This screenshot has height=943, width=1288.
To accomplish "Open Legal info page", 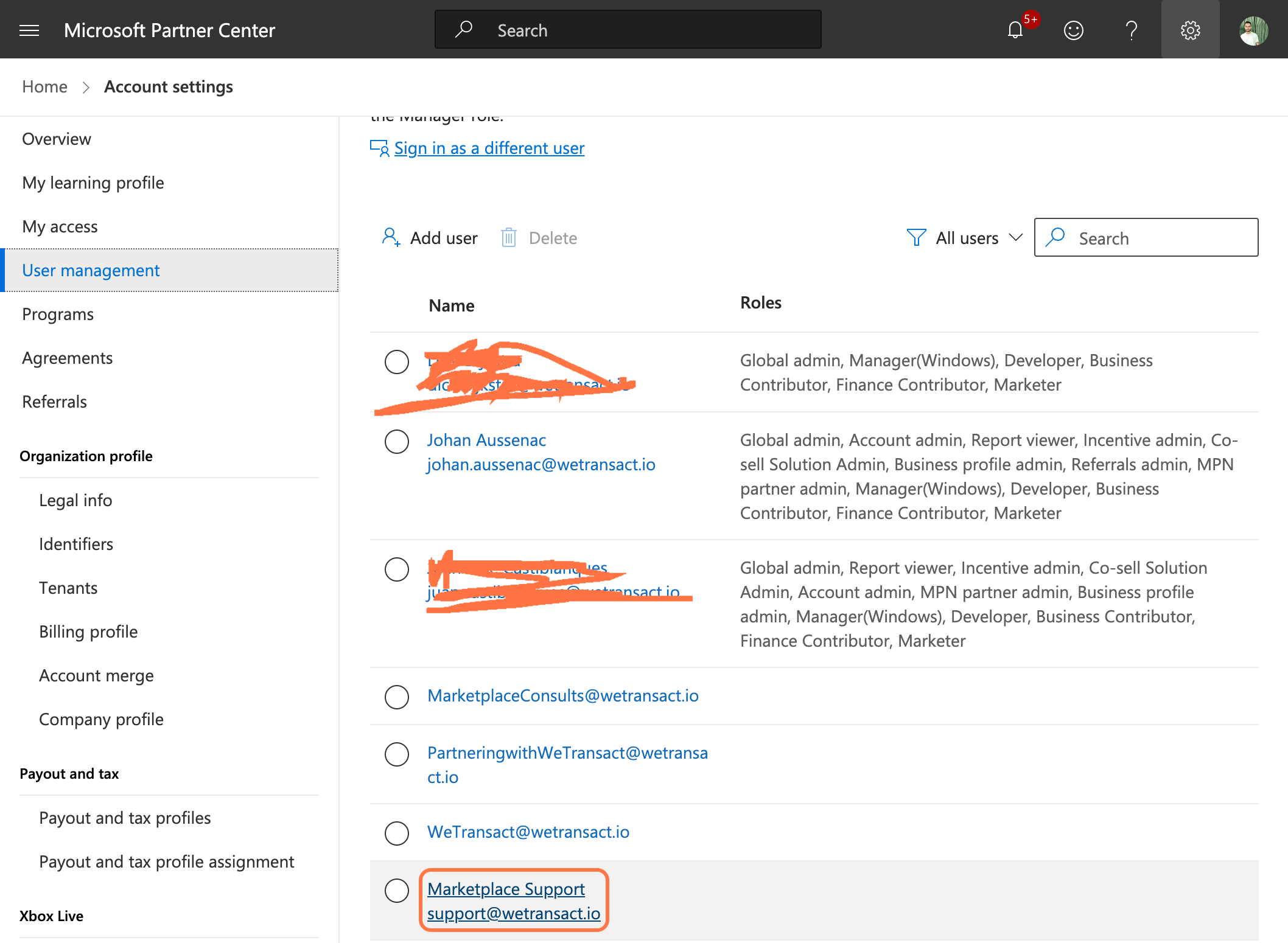I will click(75, 501).
